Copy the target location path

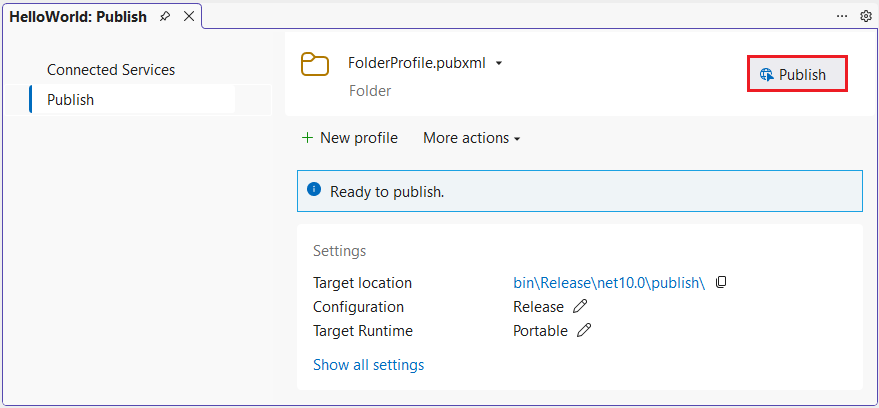[x=721, y=283]
